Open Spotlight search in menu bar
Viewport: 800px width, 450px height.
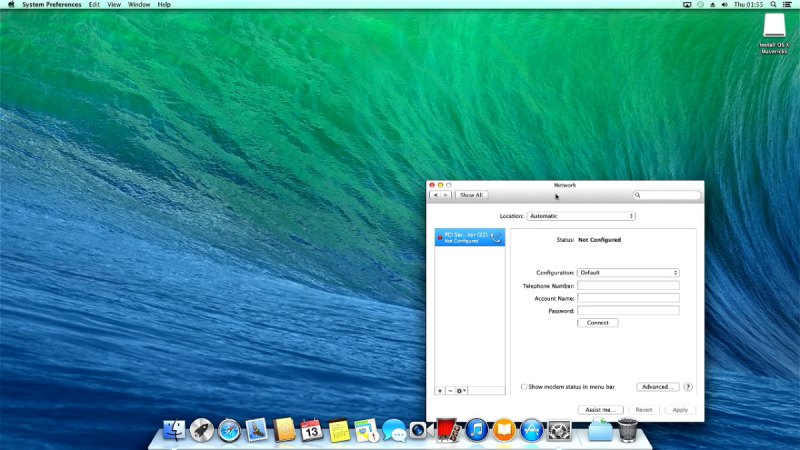tap(773, 5)
